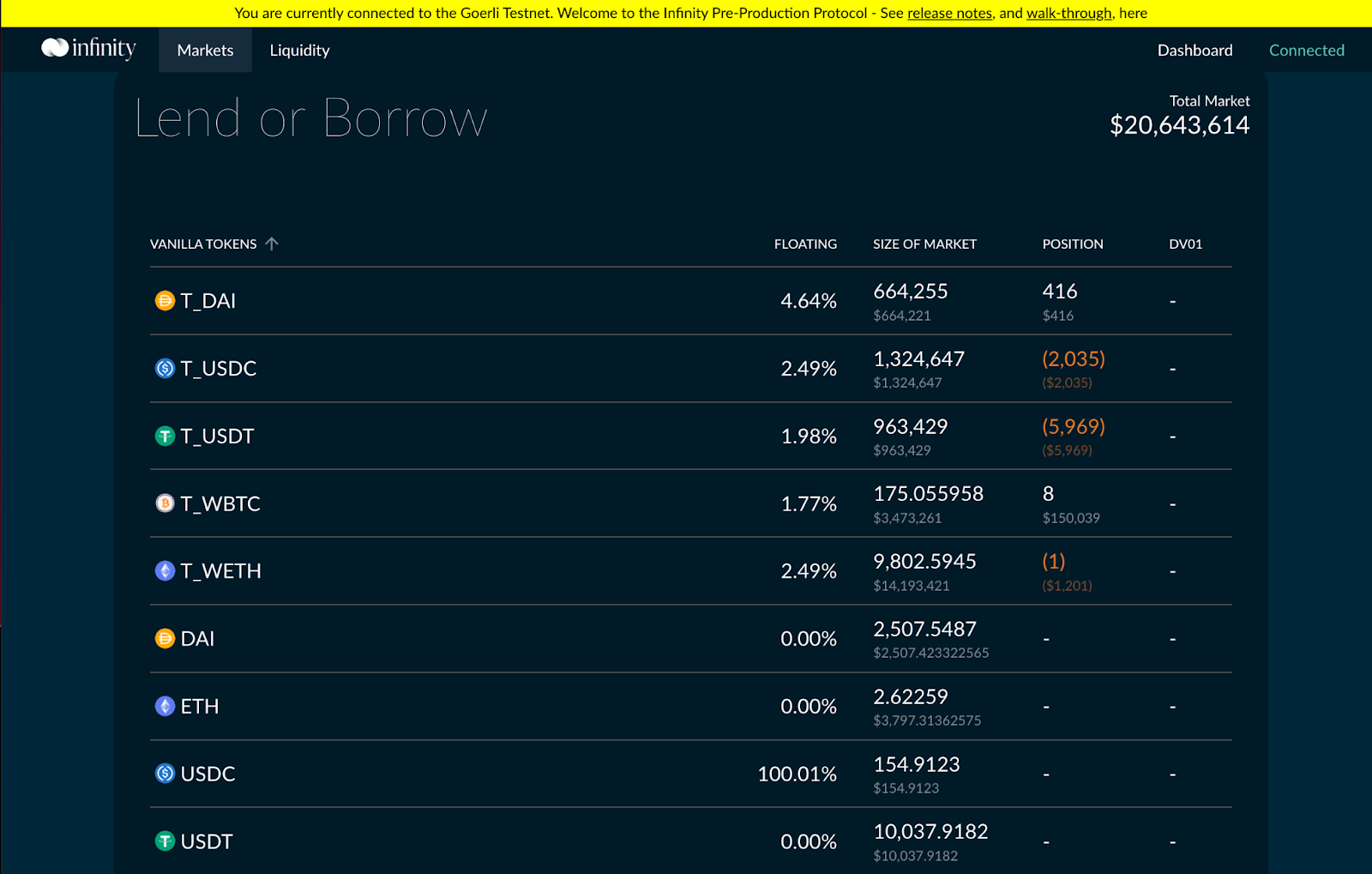Click the 9,802.5945 market size value
The height and width of the screenshot is (874, 1372).
tap(924, 562)
